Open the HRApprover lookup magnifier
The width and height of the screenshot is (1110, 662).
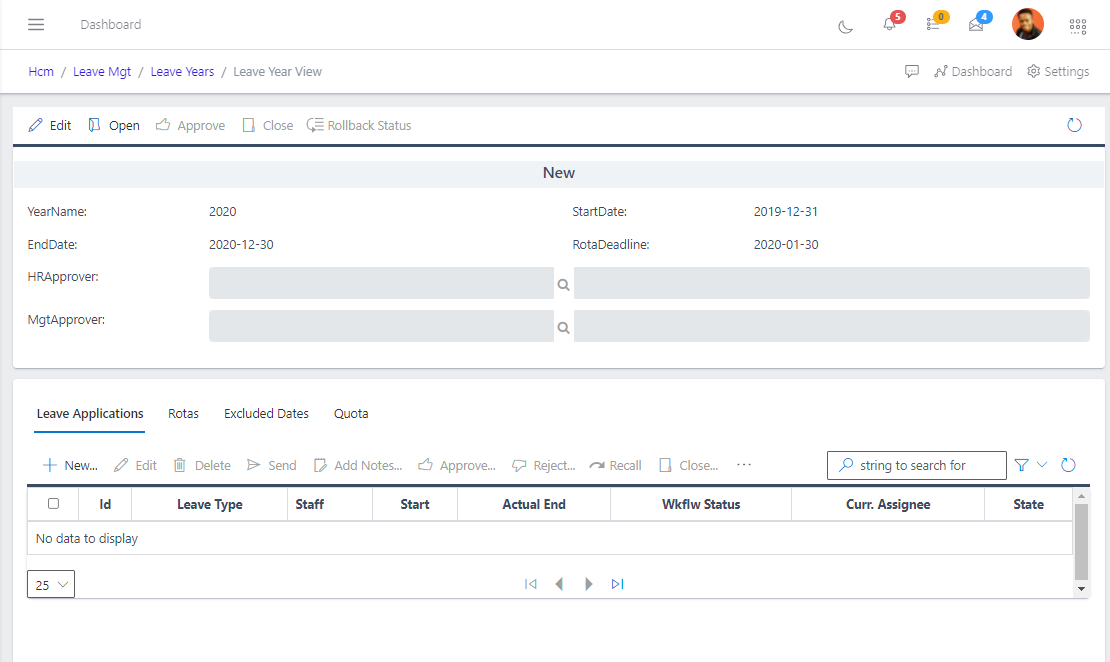pyautogui.click(x=563, y=284)
